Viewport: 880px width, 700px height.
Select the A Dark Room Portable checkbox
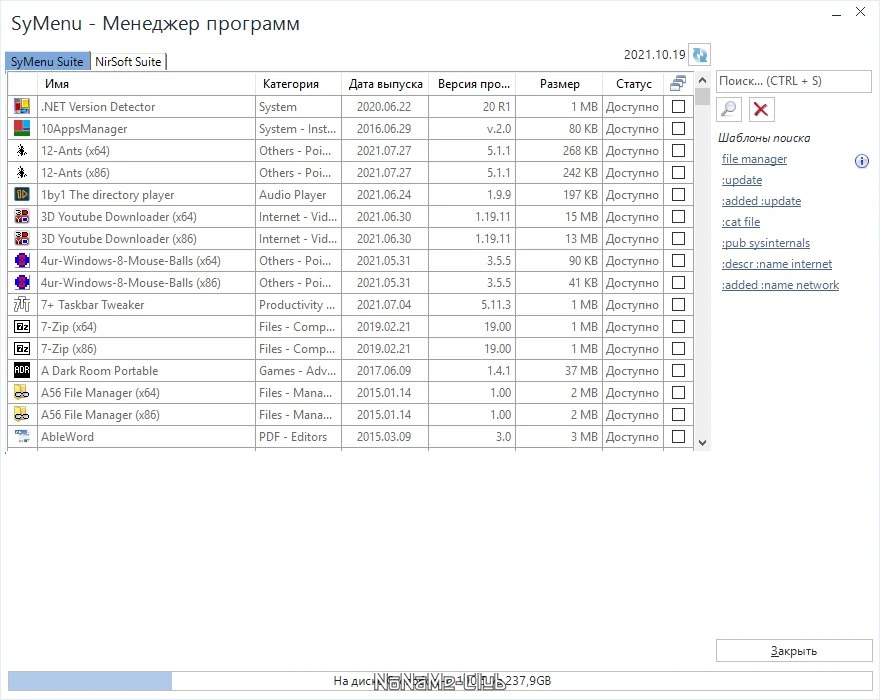678,370
